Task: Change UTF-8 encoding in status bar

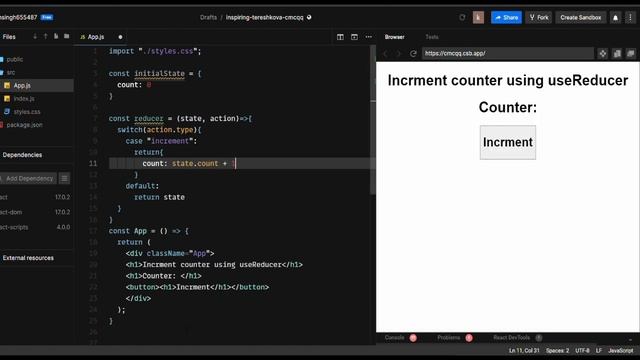Action: click(x=582, y=351)
